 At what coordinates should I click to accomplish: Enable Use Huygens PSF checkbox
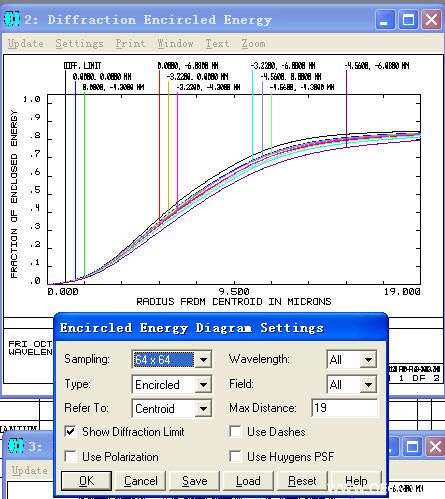tap(235, 456)
